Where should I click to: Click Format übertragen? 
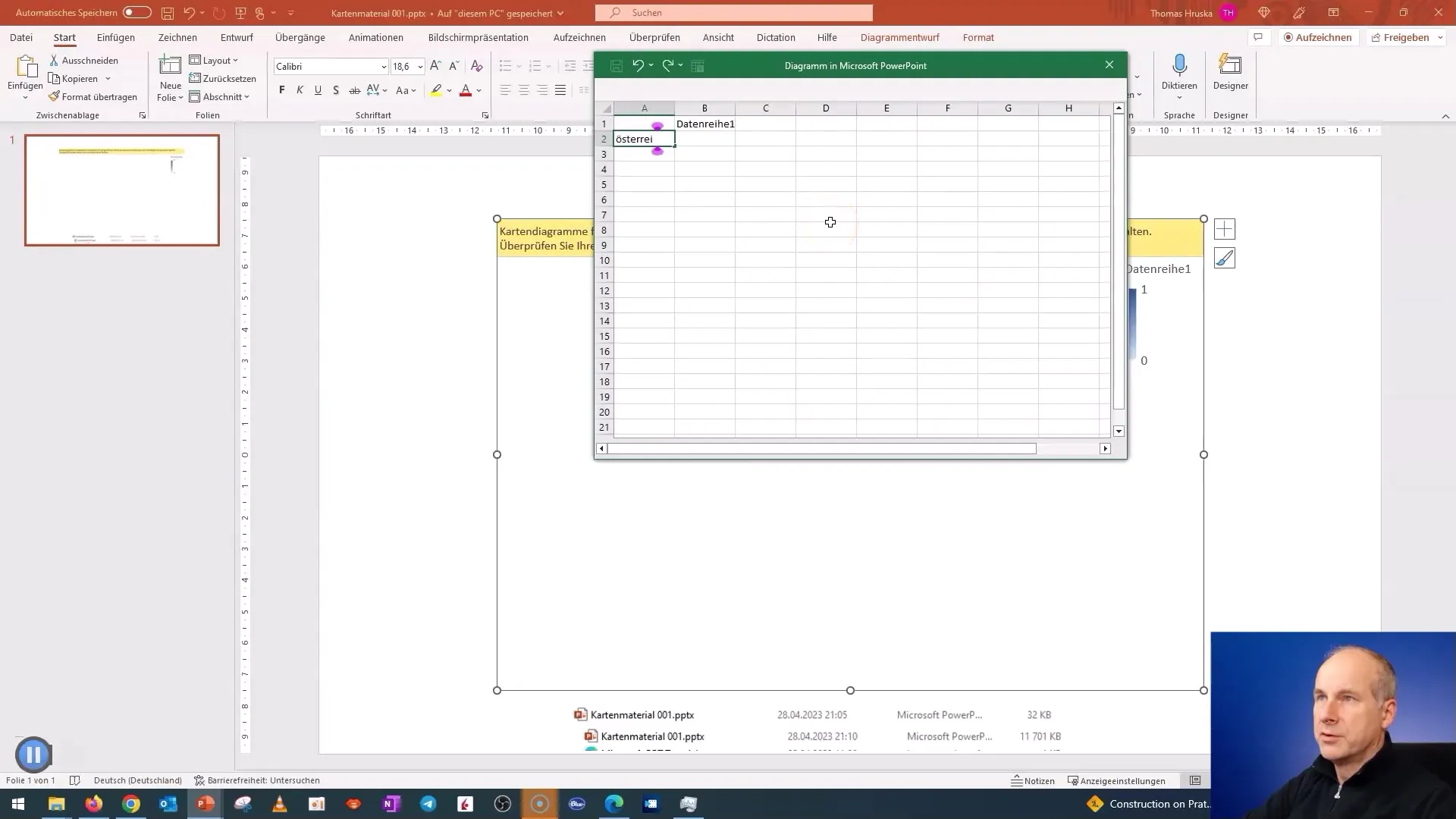tap(93, 96)
